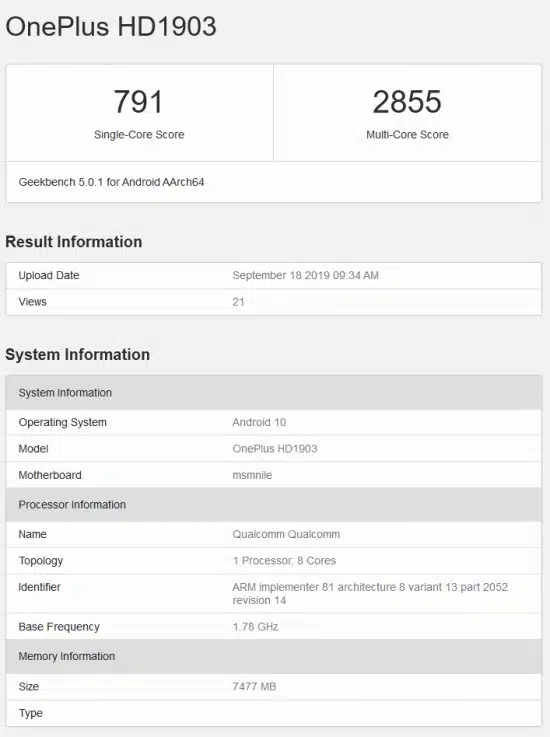Screen dimensions: 550x737
Task: Select the ARM implementer identifier text
Action: pyautogui.click(x=370, y=594)
